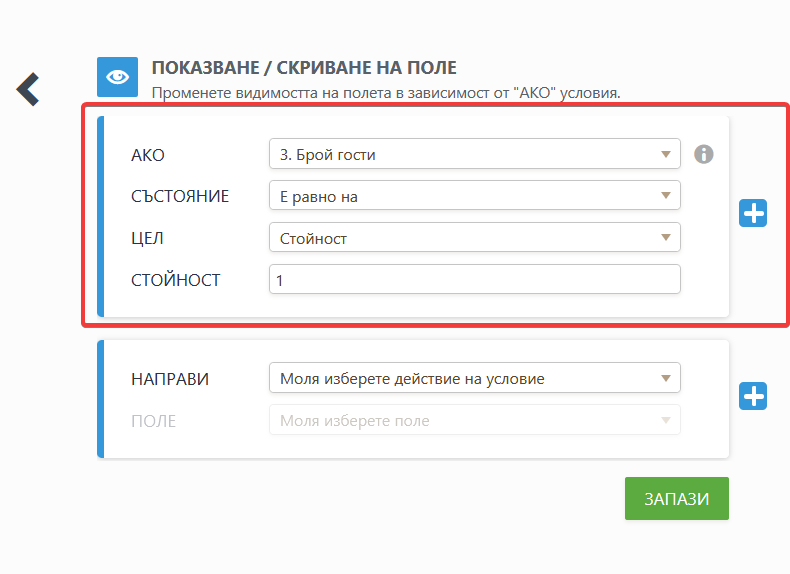Click the ЦЕЛ dropdown arrow

pos(666,237)
